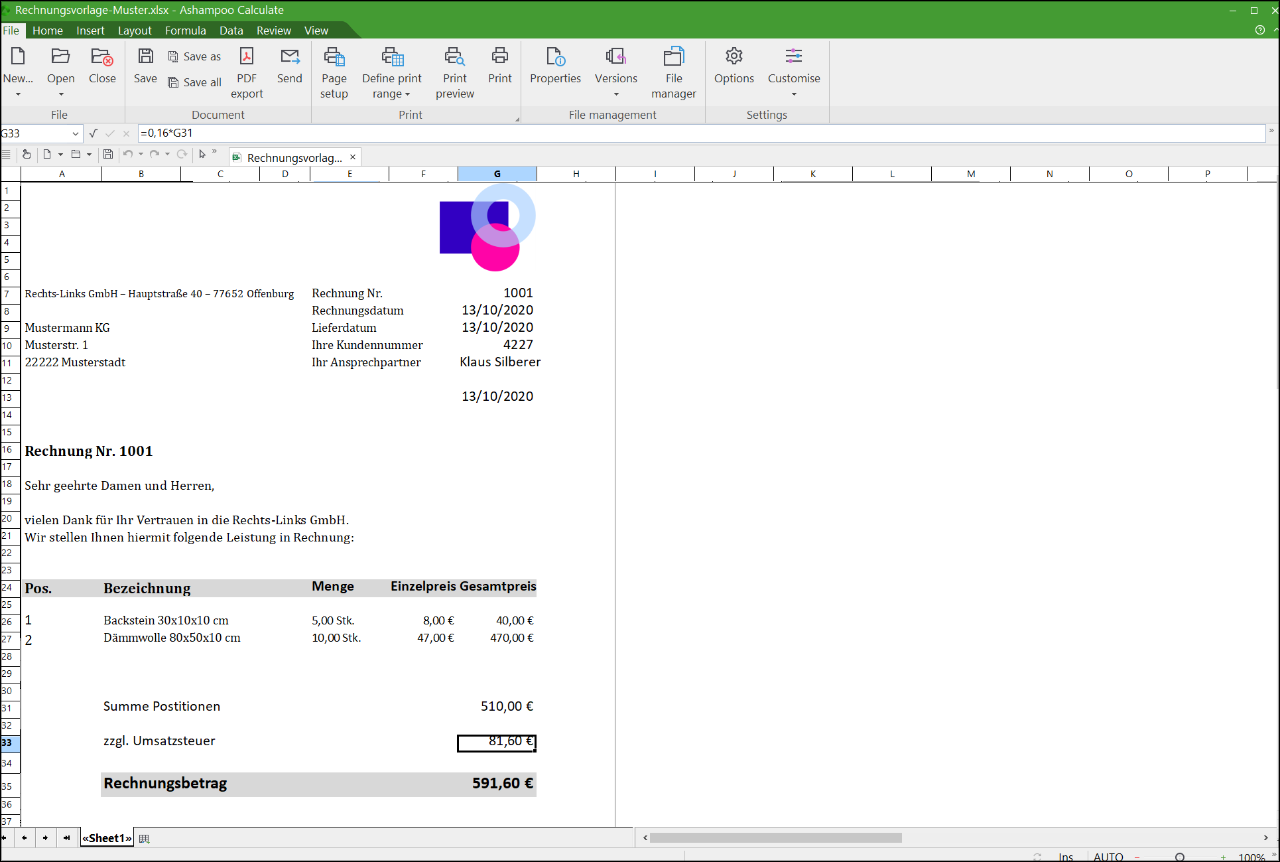Expand the Versions dropdown arrow

point(616,94)
